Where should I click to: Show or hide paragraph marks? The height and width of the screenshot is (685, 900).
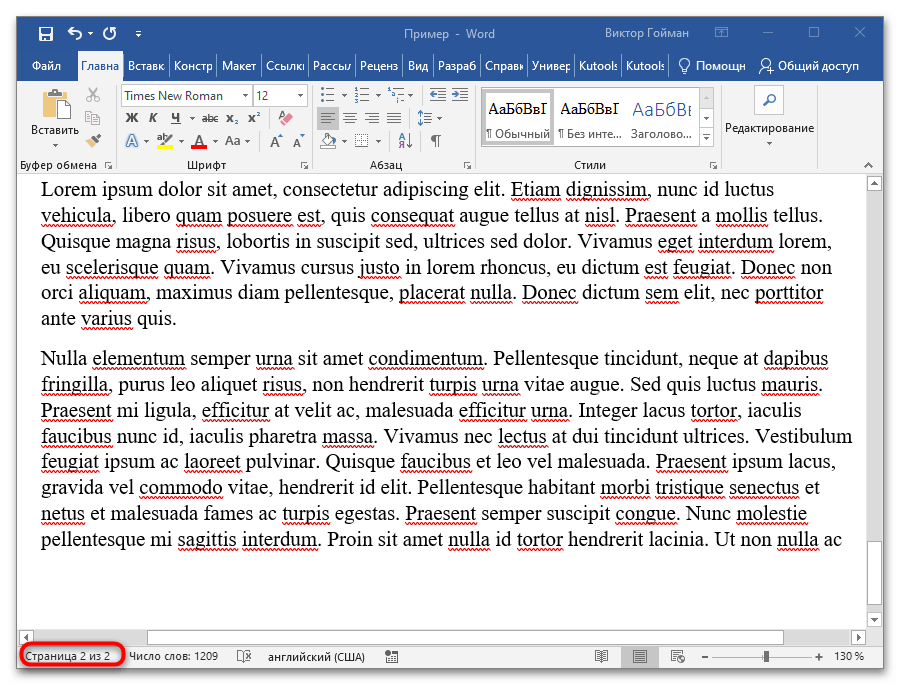pos(436,141)
